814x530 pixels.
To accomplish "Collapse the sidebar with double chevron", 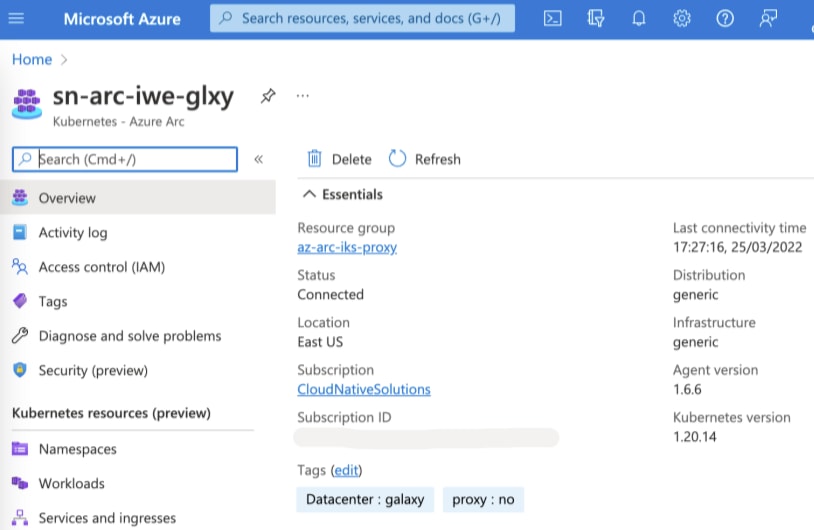I will pyautogui.click(x=259, y=159).
